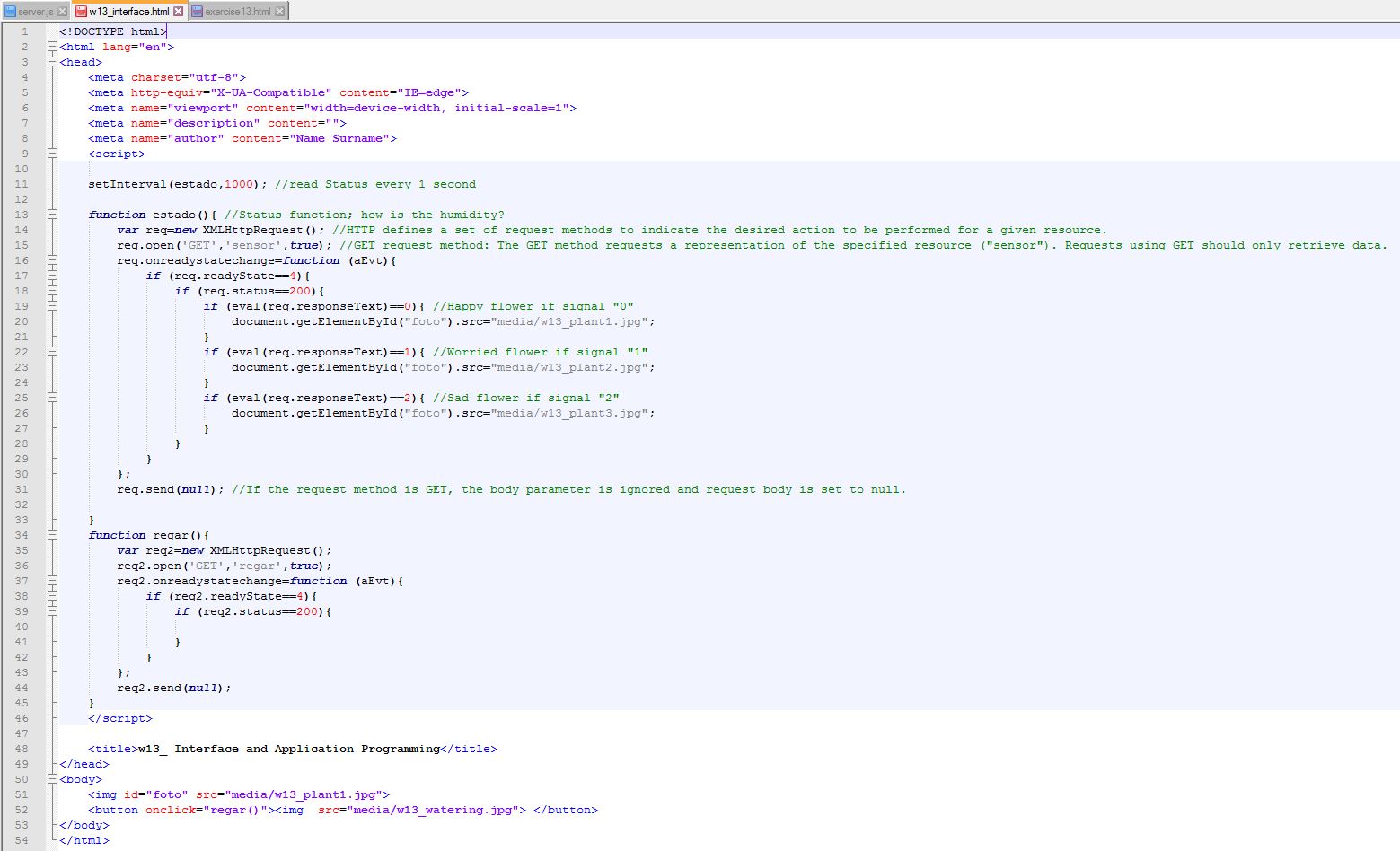This screenshot has height=851, width=1400.
Task: Click 'var req2=new XMLHttpRequest();' text
Action: coord(225,550)
